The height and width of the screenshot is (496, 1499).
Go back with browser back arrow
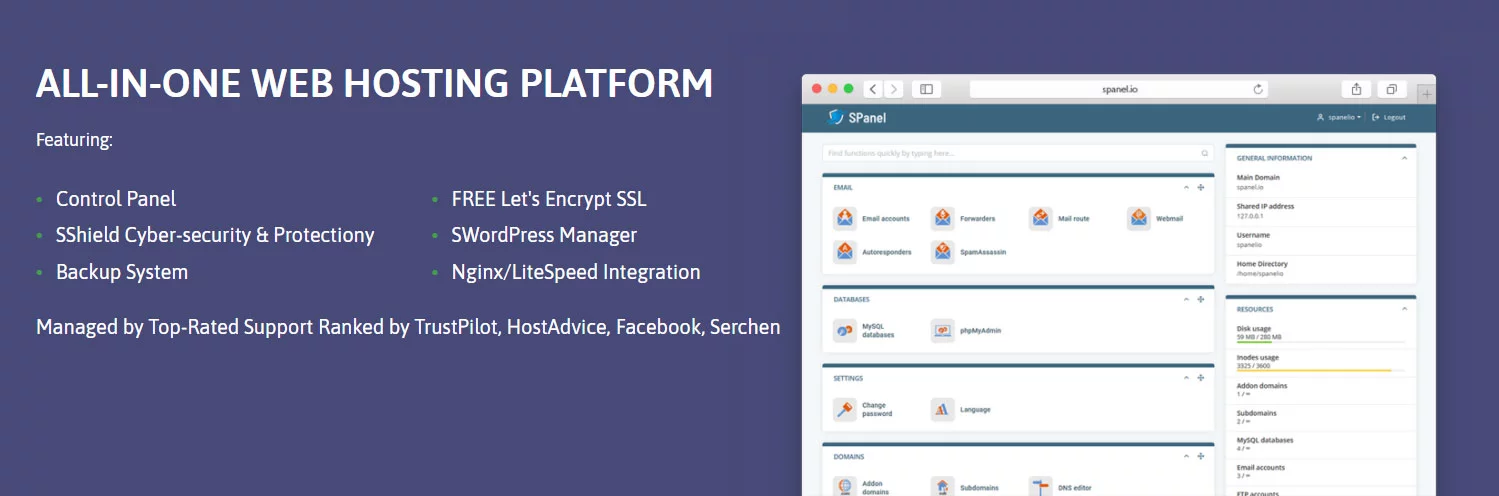(873, 89)
